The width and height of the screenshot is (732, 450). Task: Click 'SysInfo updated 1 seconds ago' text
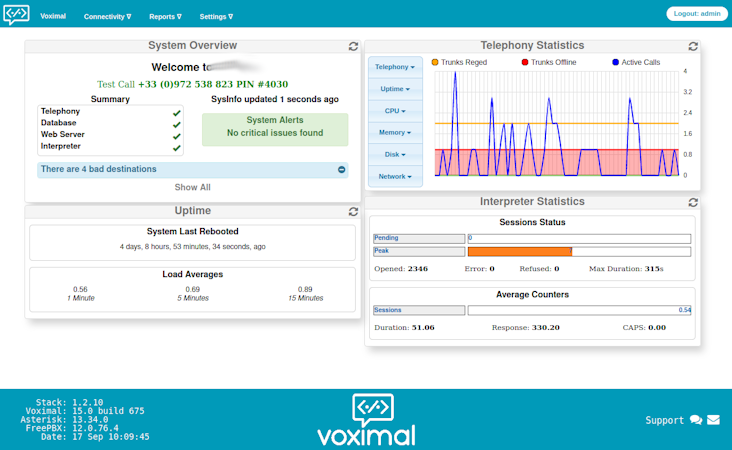click(275, 99)
